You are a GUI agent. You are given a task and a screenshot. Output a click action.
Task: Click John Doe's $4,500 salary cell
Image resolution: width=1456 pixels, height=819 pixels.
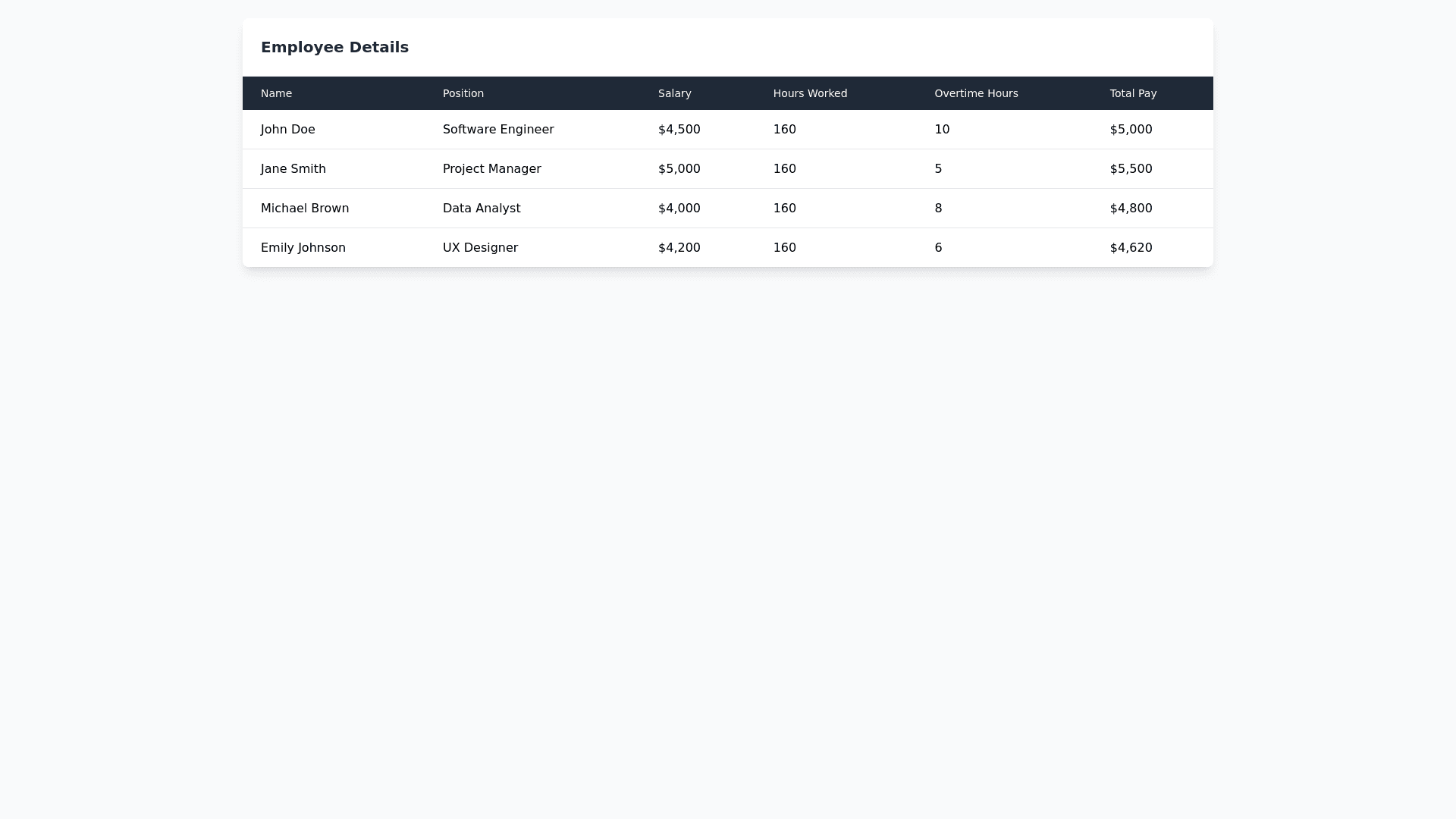[679, 130]
